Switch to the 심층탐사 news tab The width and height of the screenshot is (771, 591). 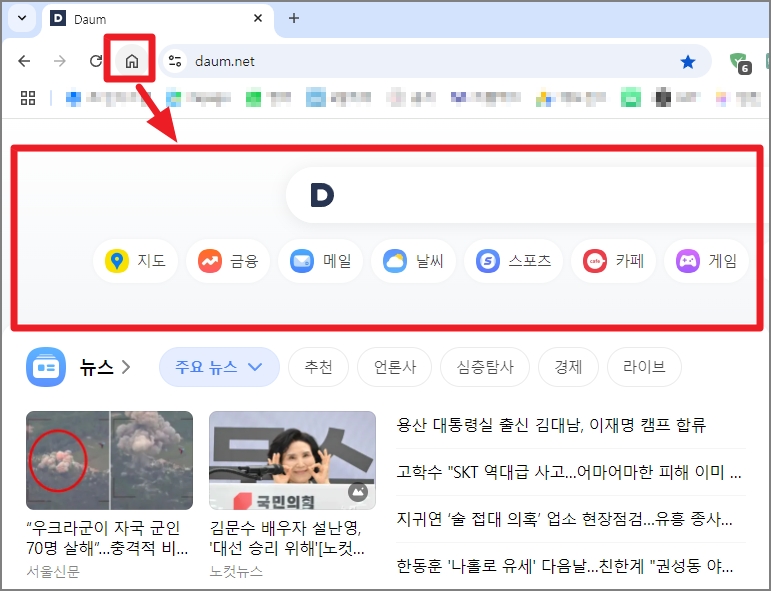485,367
